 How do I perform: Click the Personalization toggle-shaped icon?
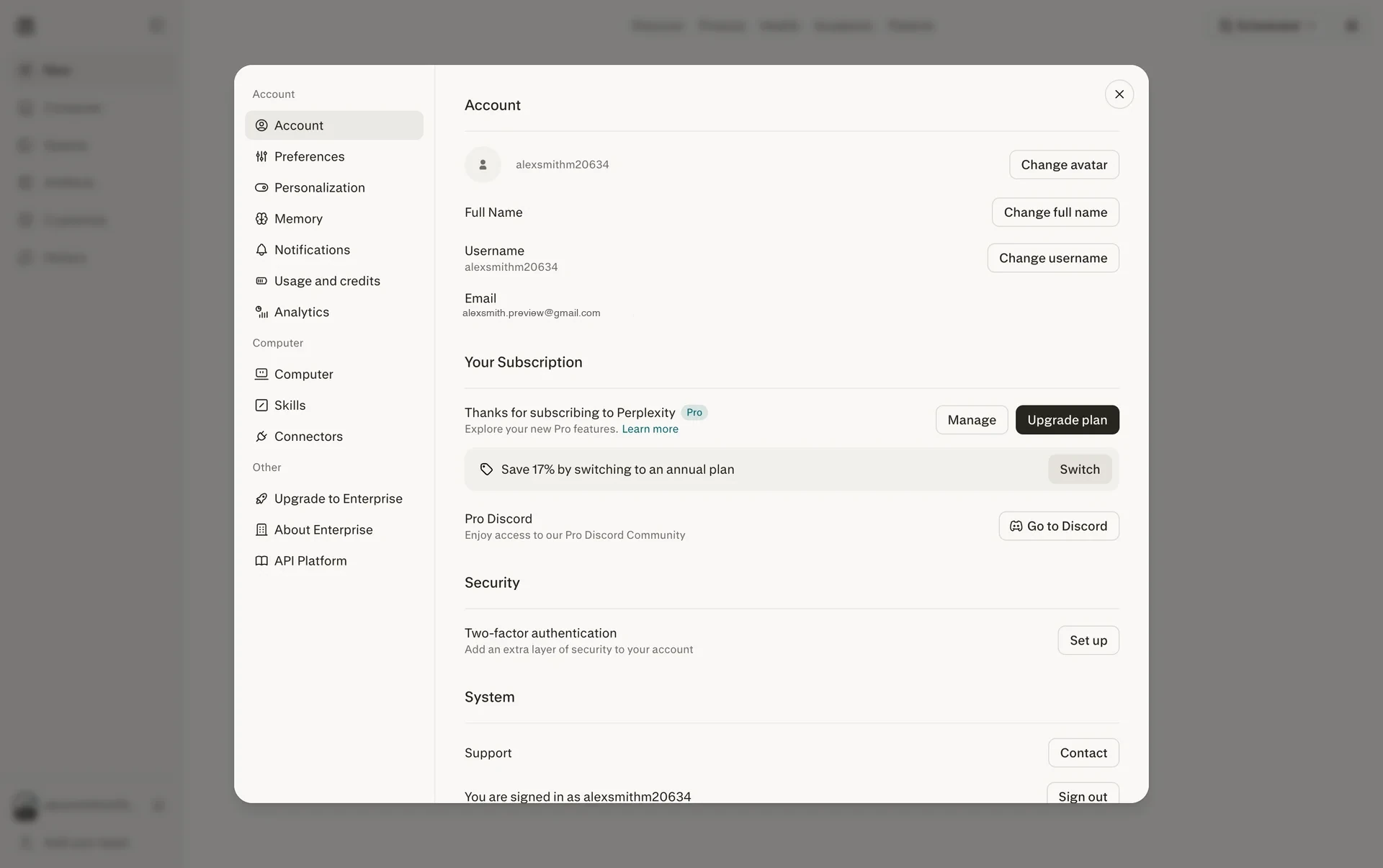pos(261,187)
